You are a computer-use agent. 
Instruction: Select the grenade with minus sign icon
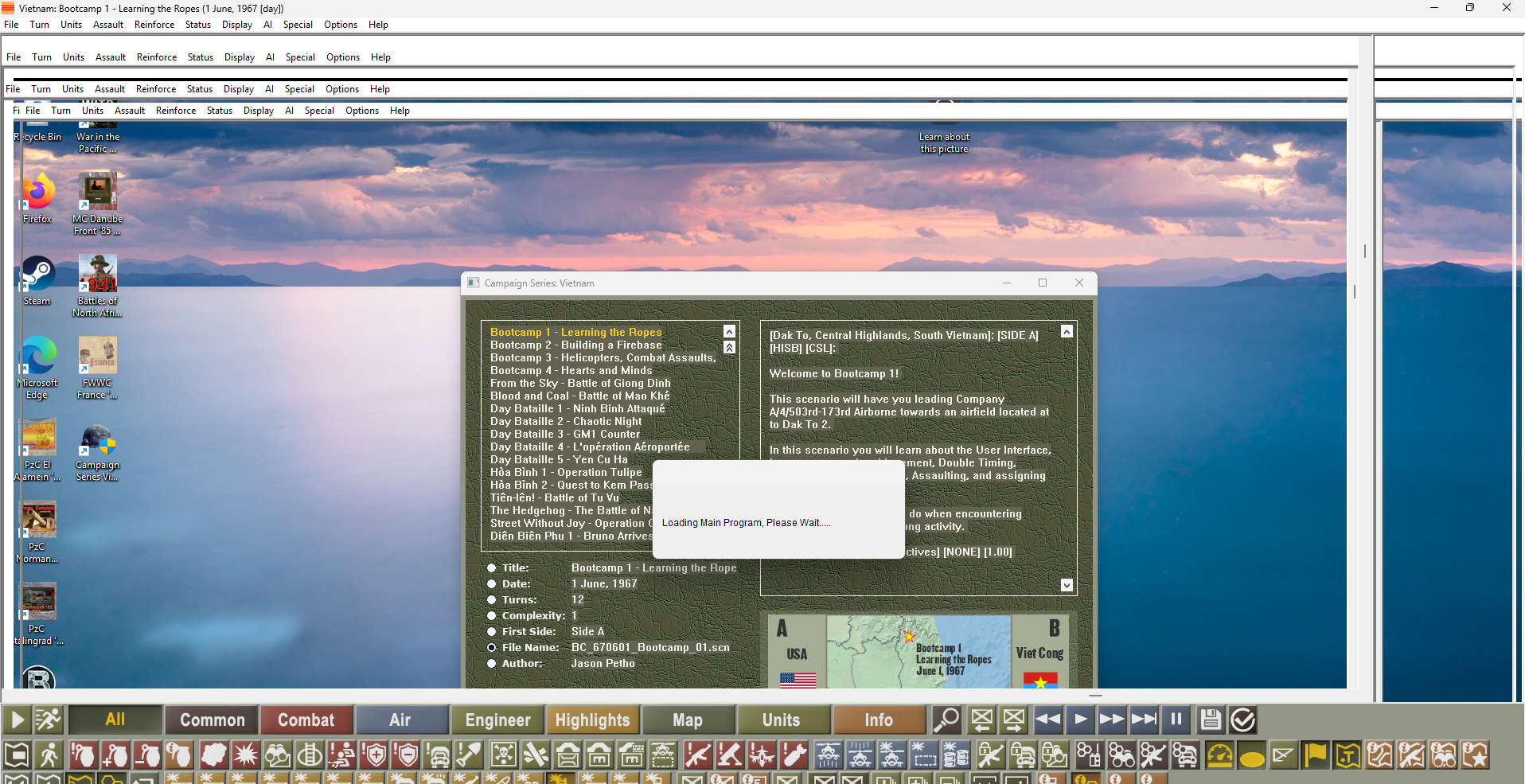point(147,755)
